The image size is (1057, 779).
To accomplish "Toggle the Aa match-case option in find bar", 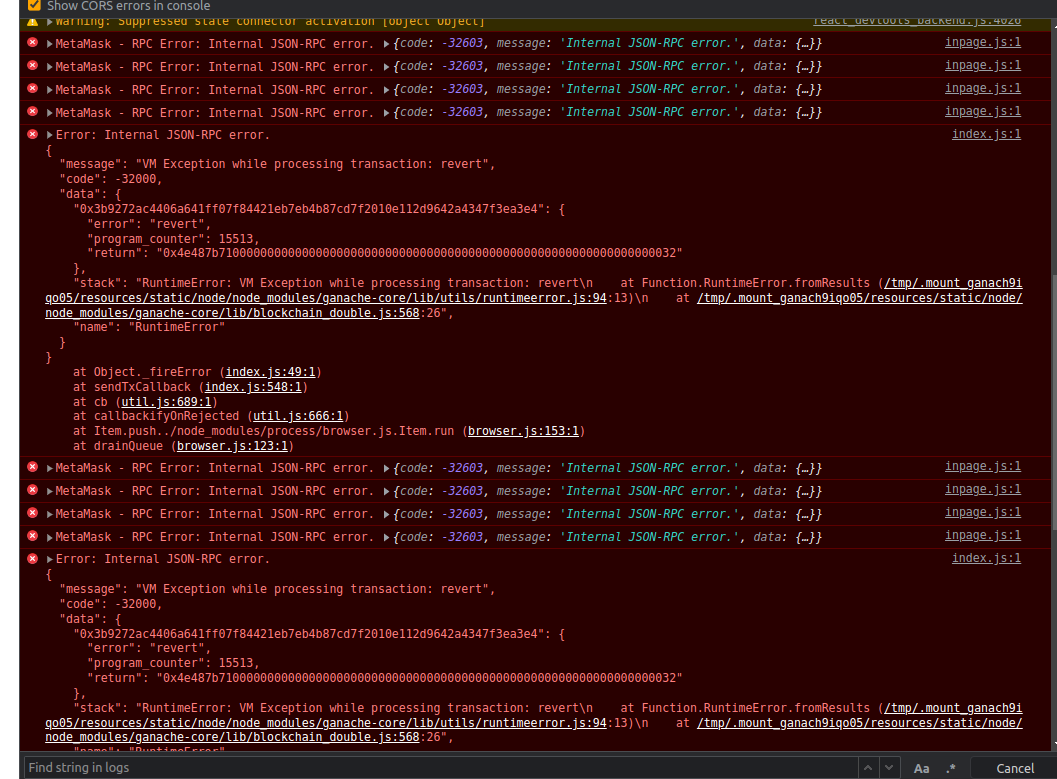I will click(921, 767).
